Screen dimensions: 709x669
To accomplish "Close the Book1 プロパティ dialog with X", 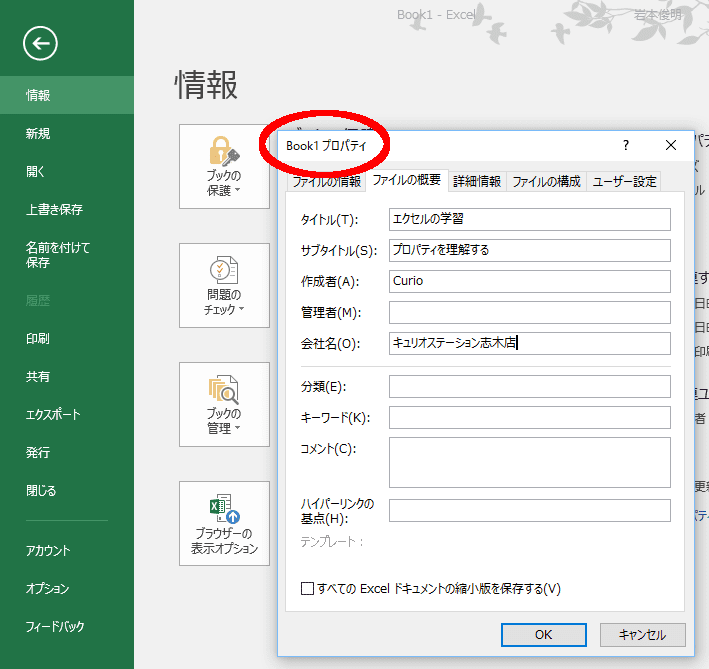I will coord(671,146).
